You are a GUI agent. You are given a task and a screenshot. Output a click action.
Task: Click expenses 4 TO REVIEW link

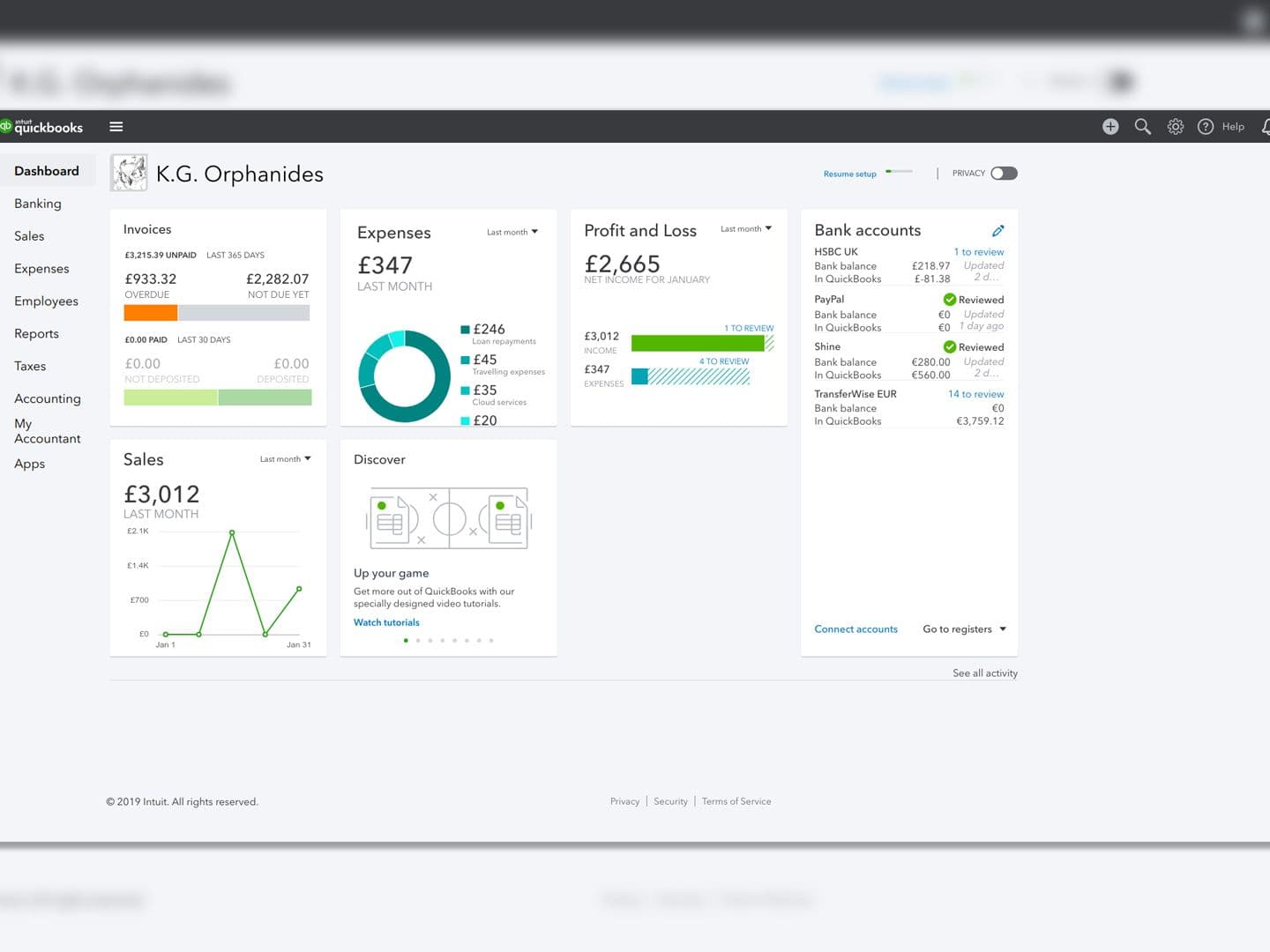[x=724, y=361]
